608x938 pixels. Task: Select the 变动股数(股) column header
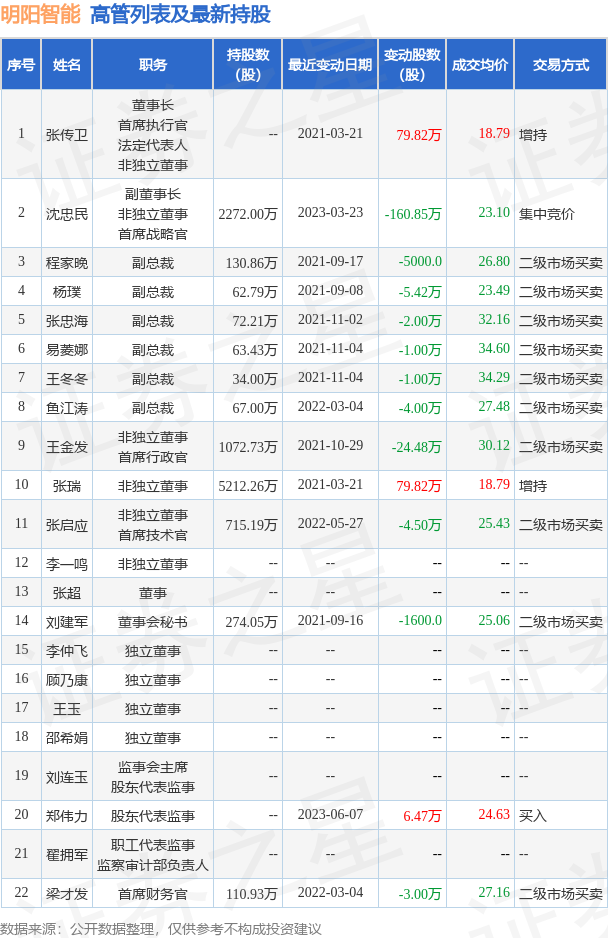[x=412, y=65]
